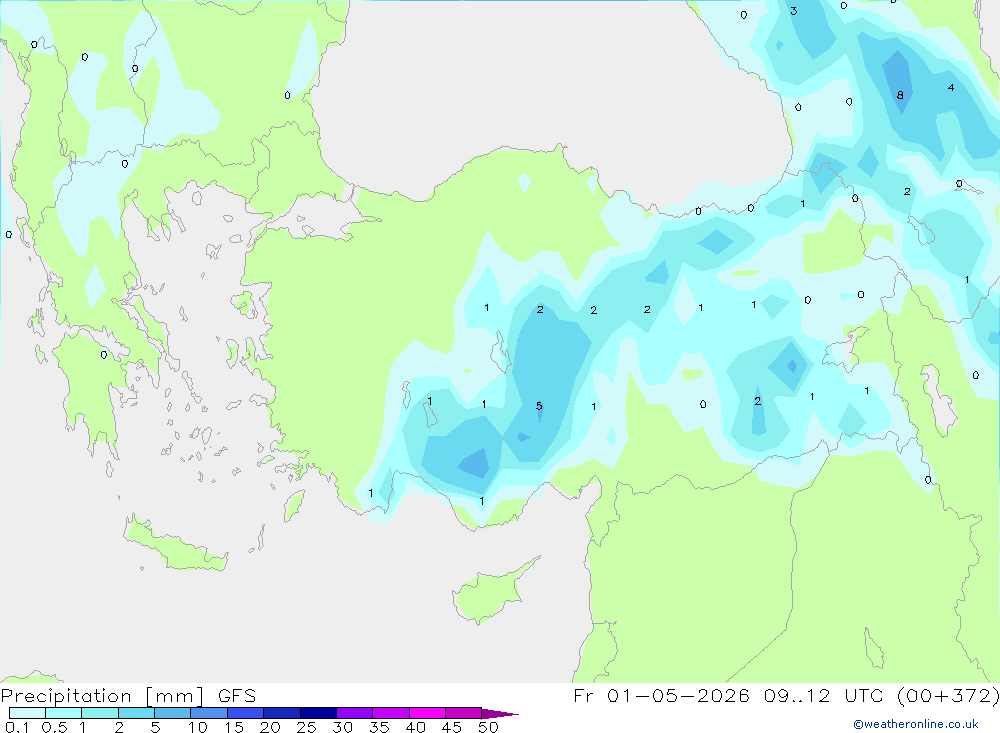Click the legend label "0.5"
The width and height of the screenshot is (1000, 733).
(x=54, y=727)
